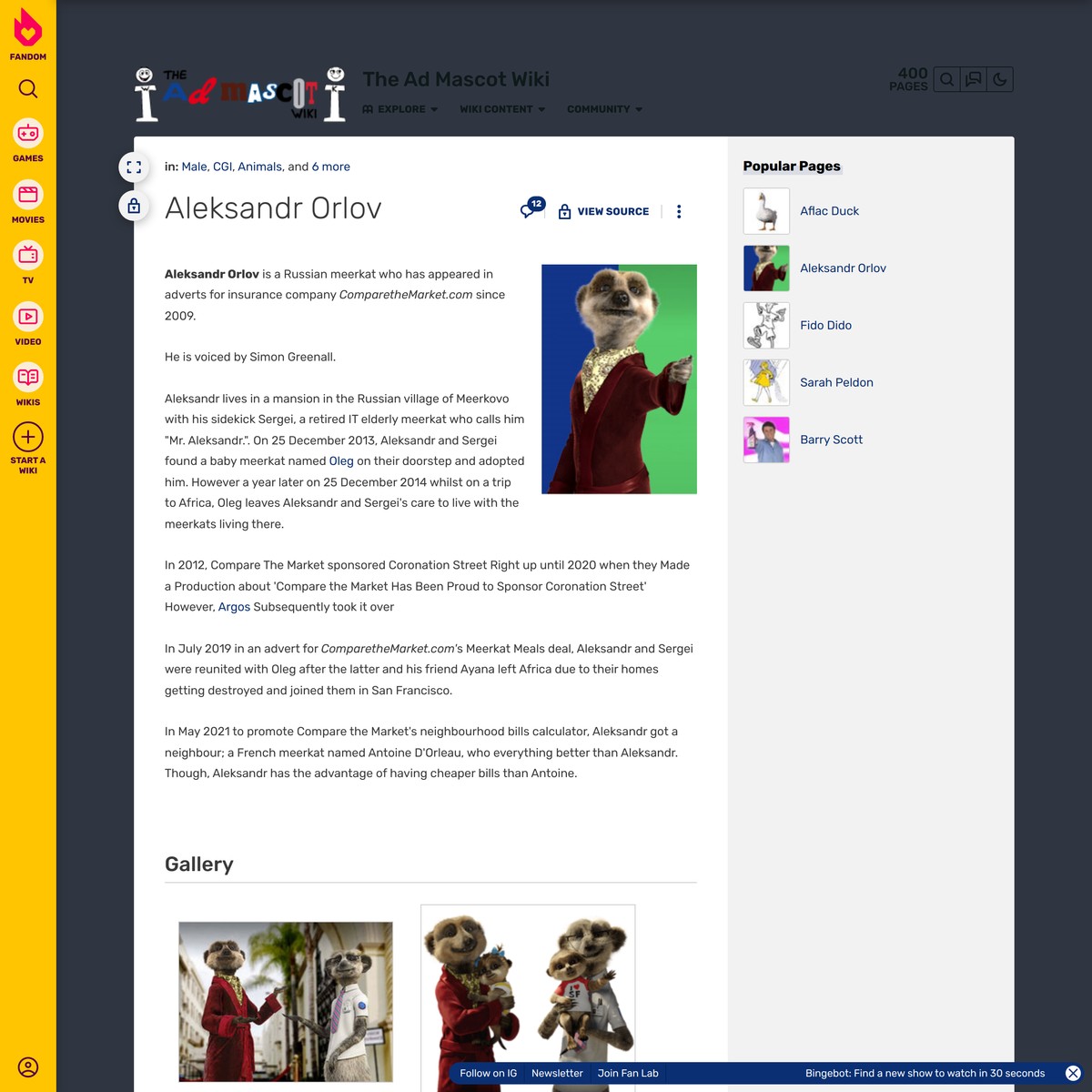Viewport: 1092px width, 1092px height.
Task: Open the wiki discussions icon in header
Action: click(x=973, y=79)
